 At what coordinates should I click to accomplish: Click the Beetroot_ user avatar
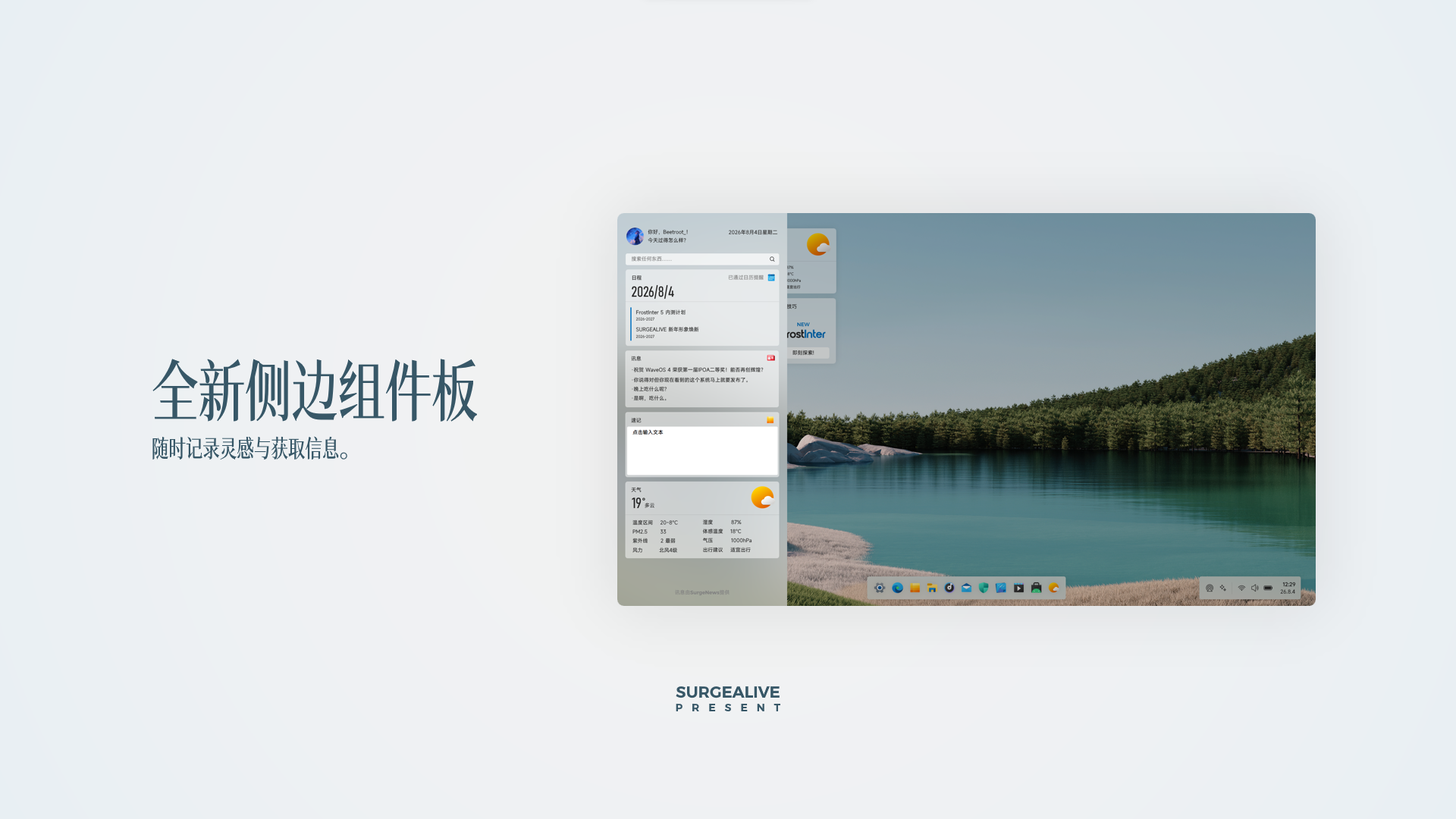click(x=635, y=236)
